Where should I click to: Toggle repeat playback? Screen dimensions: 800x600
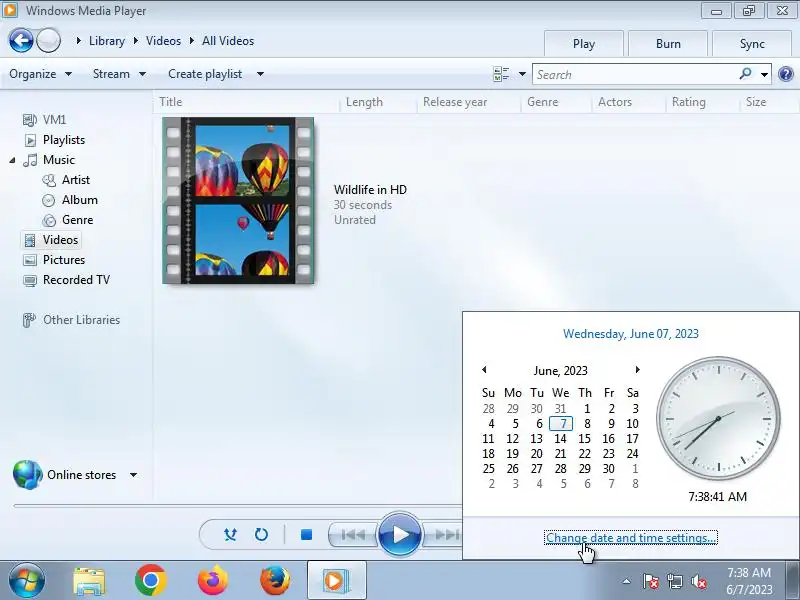point(261,535)
